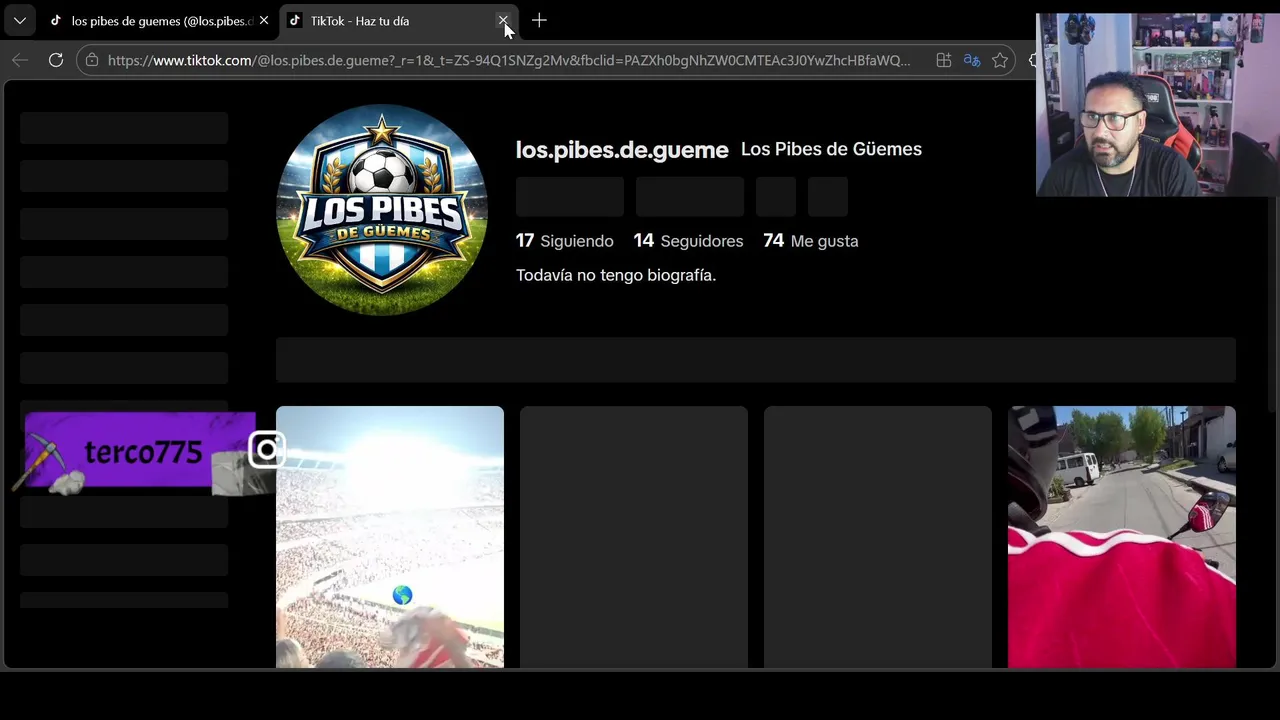Open the 14 Seguidores list

pyautogui.click(x=688, y=241)
